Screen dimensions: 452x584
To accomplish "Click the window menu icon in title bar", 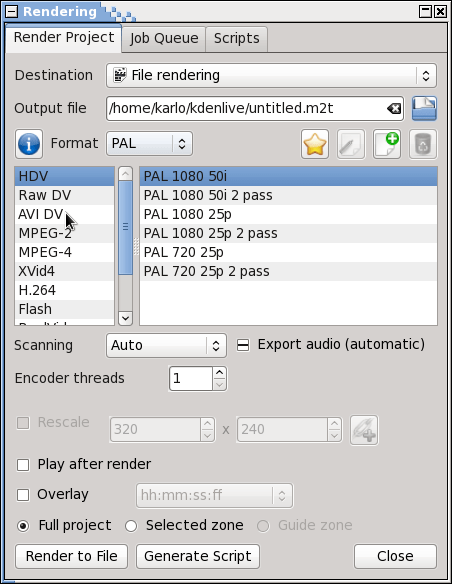I will pos(11,12).
